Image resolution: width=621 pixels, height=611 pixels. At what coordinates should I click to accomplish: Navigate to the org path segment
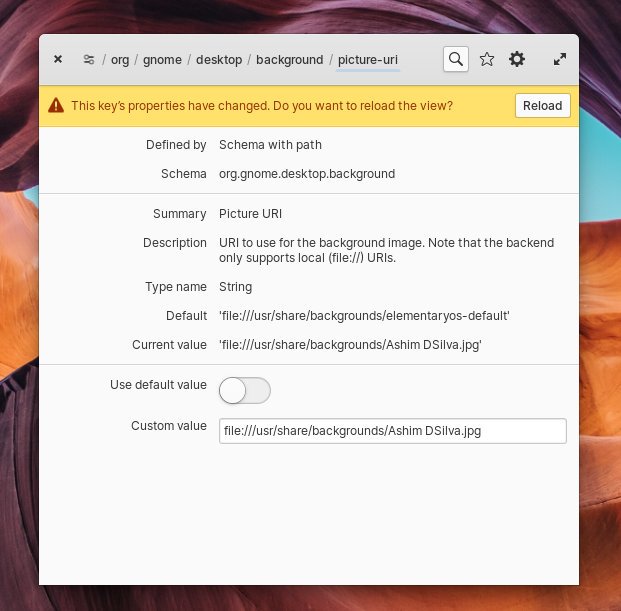pos(120,60)
